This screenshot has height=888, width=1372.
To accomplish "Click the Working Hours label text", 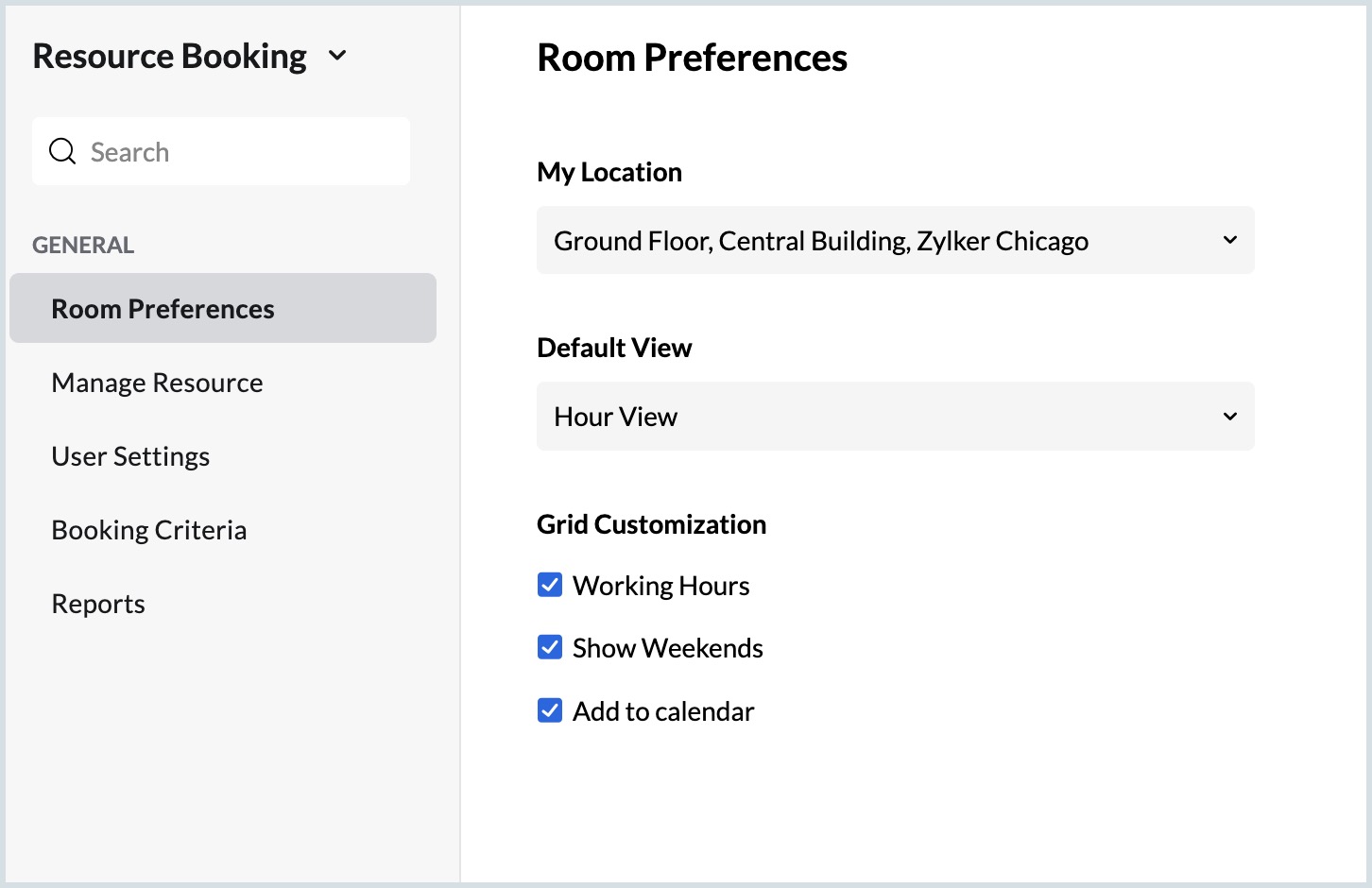I will (660, 586).
